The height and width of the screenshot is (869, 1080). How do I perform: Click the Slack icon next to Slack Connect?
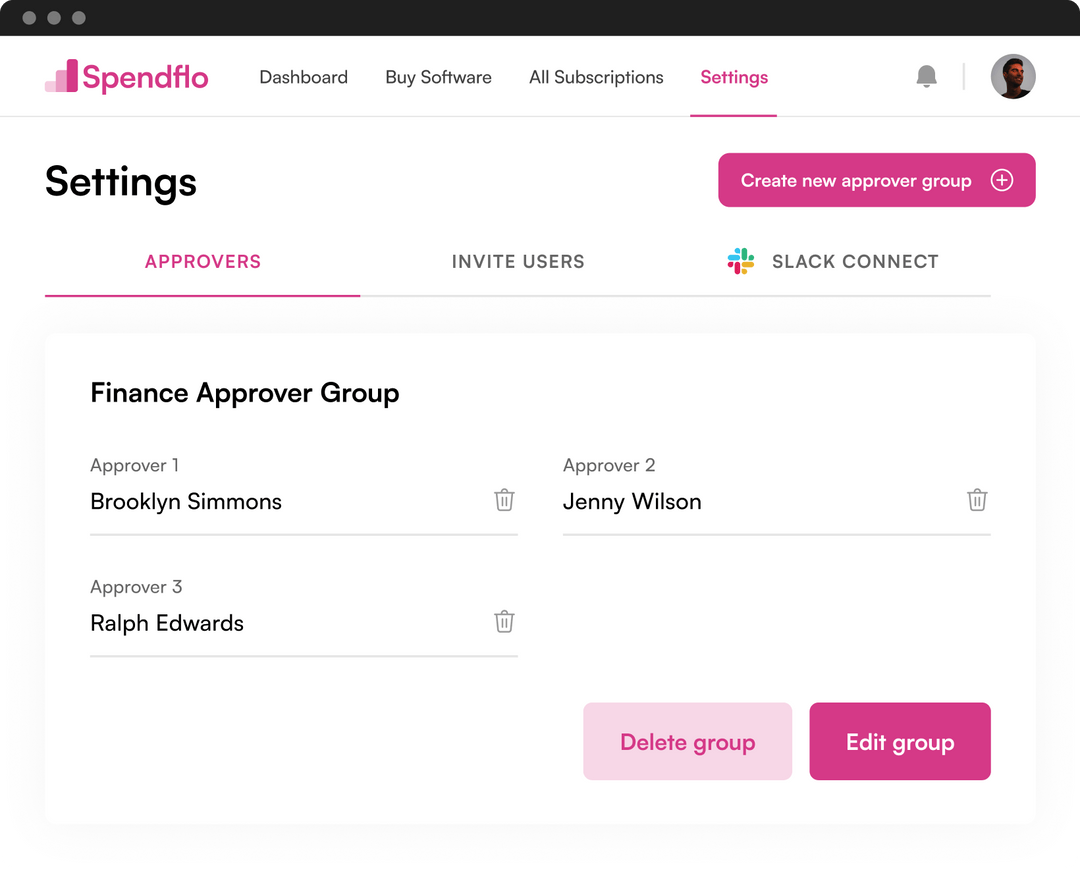point(740,261)
